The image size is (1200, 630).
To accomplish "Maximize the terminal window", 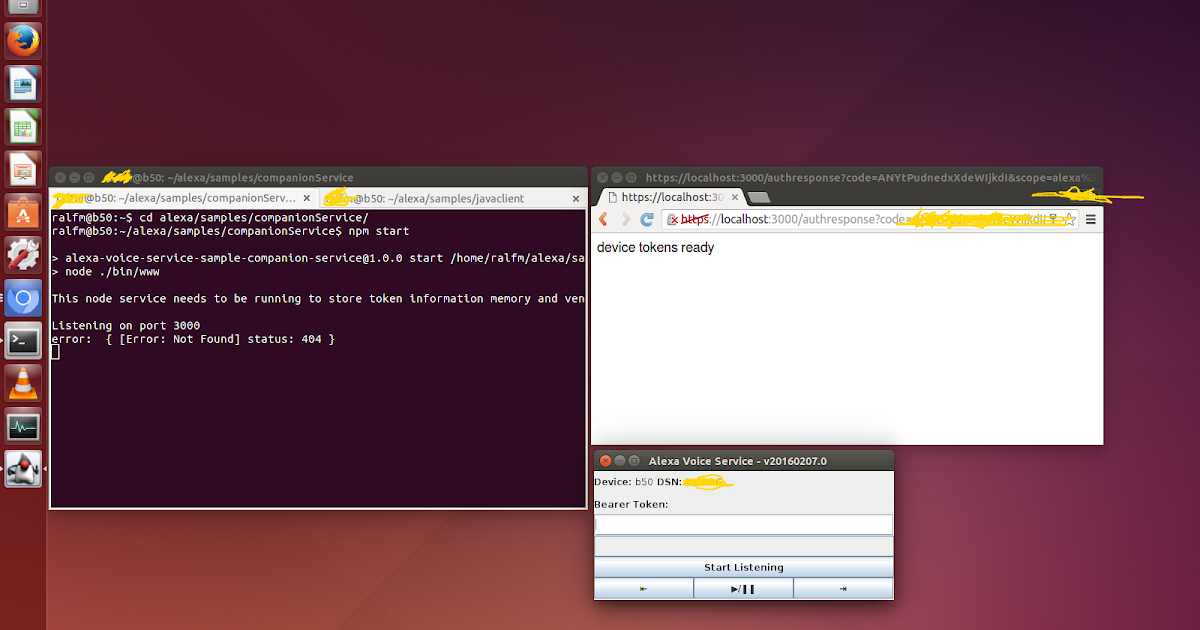I will pos(89,177).
